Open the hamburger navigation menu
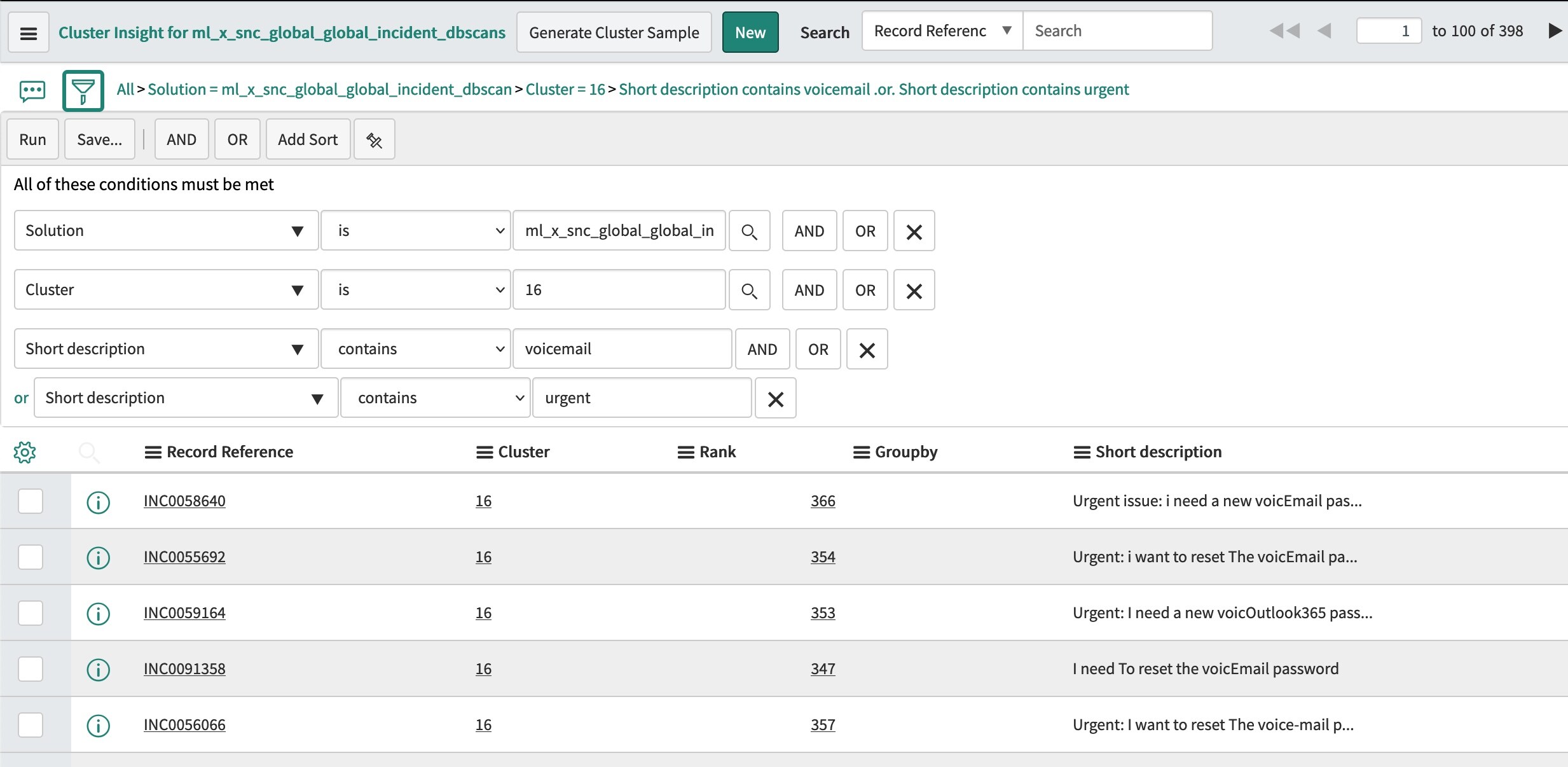 pos(28,32)
